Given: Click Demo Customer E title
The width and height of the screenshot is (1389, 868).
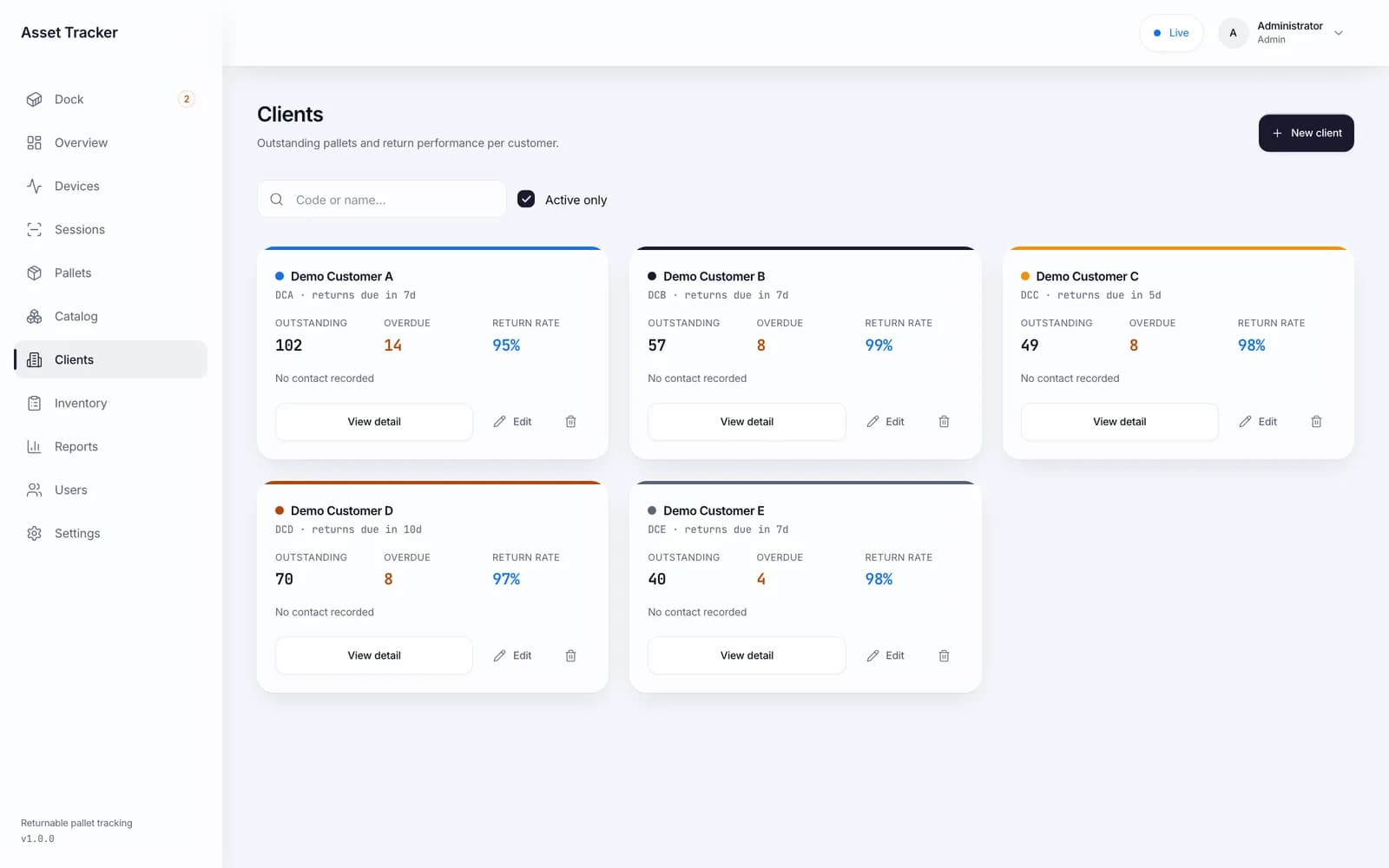Looking at the screenshot, I should (714, 510).
